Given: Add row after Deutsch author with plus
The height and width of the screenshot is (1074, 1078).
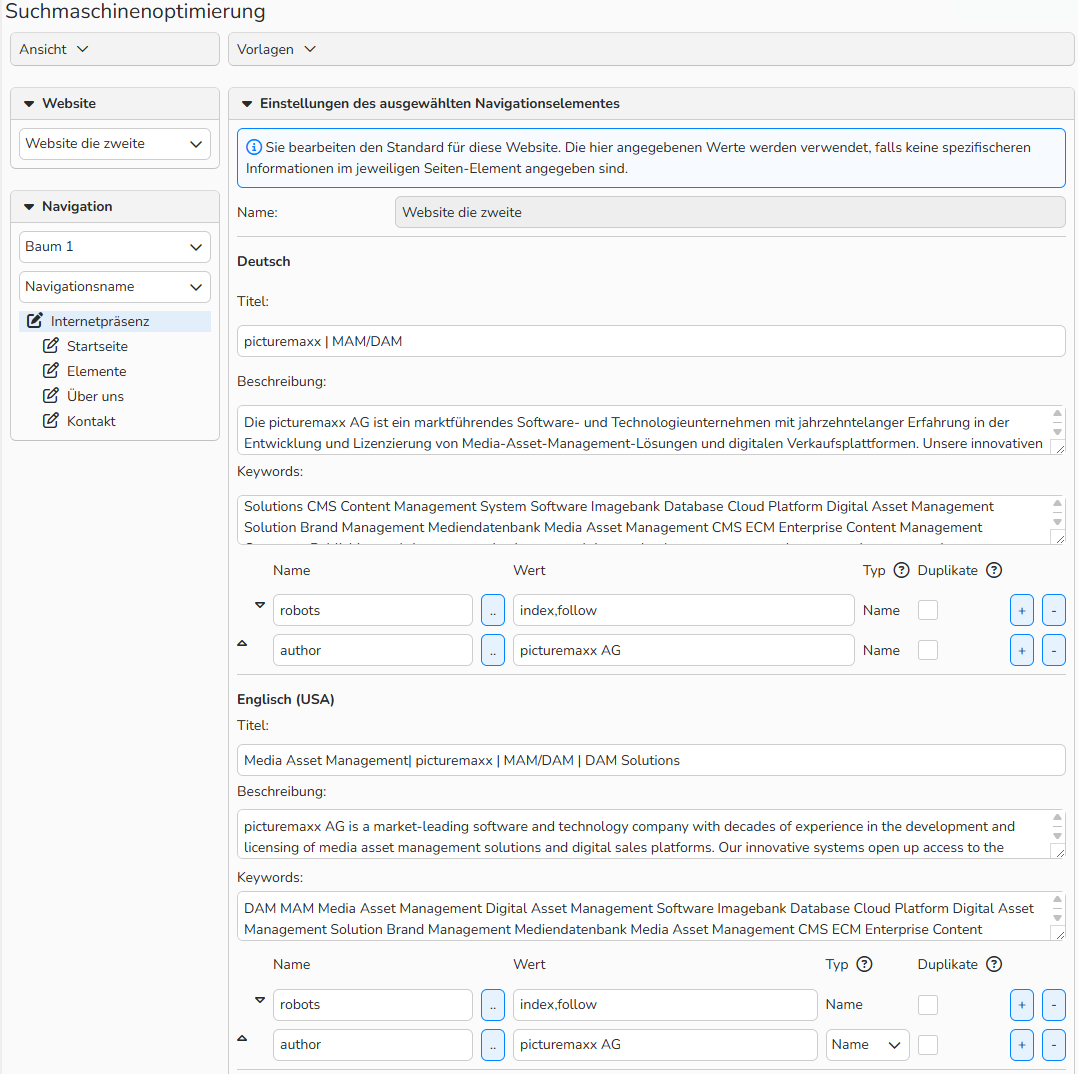Looking at the screenshot, I should (x=1022, y=650).
